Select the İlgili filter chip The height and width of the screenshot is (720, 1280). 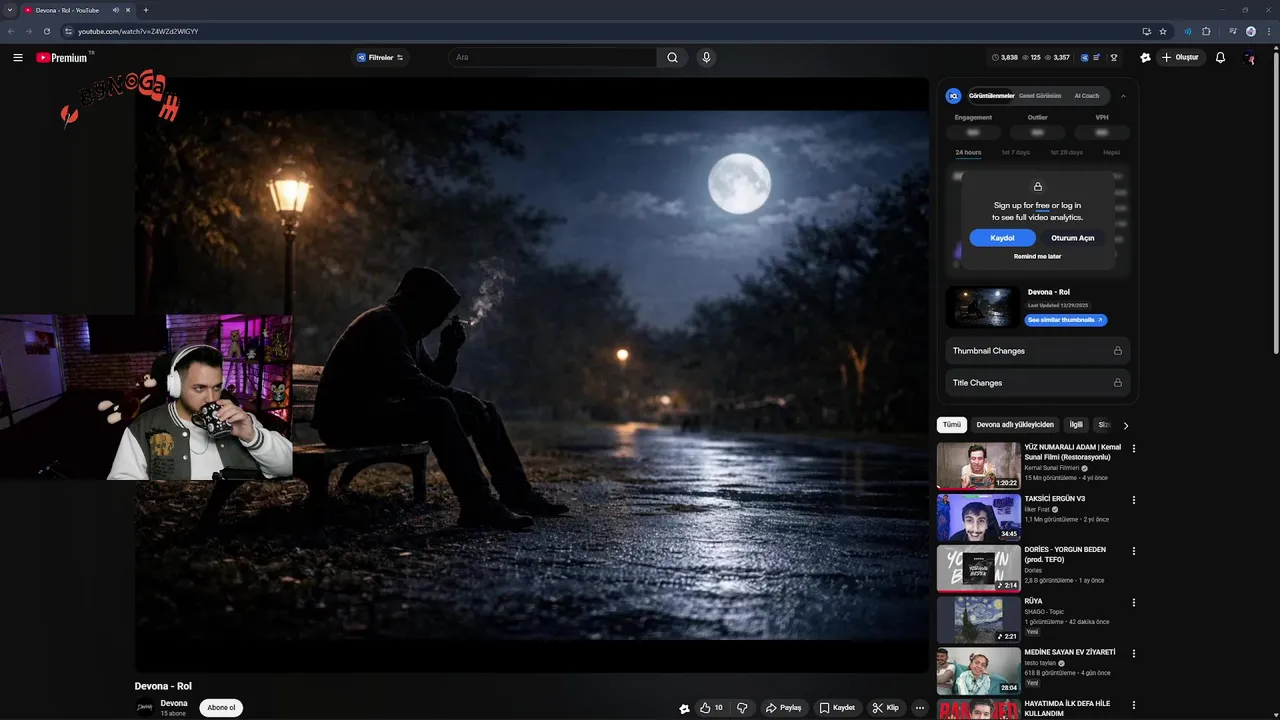coord(1076,425)
